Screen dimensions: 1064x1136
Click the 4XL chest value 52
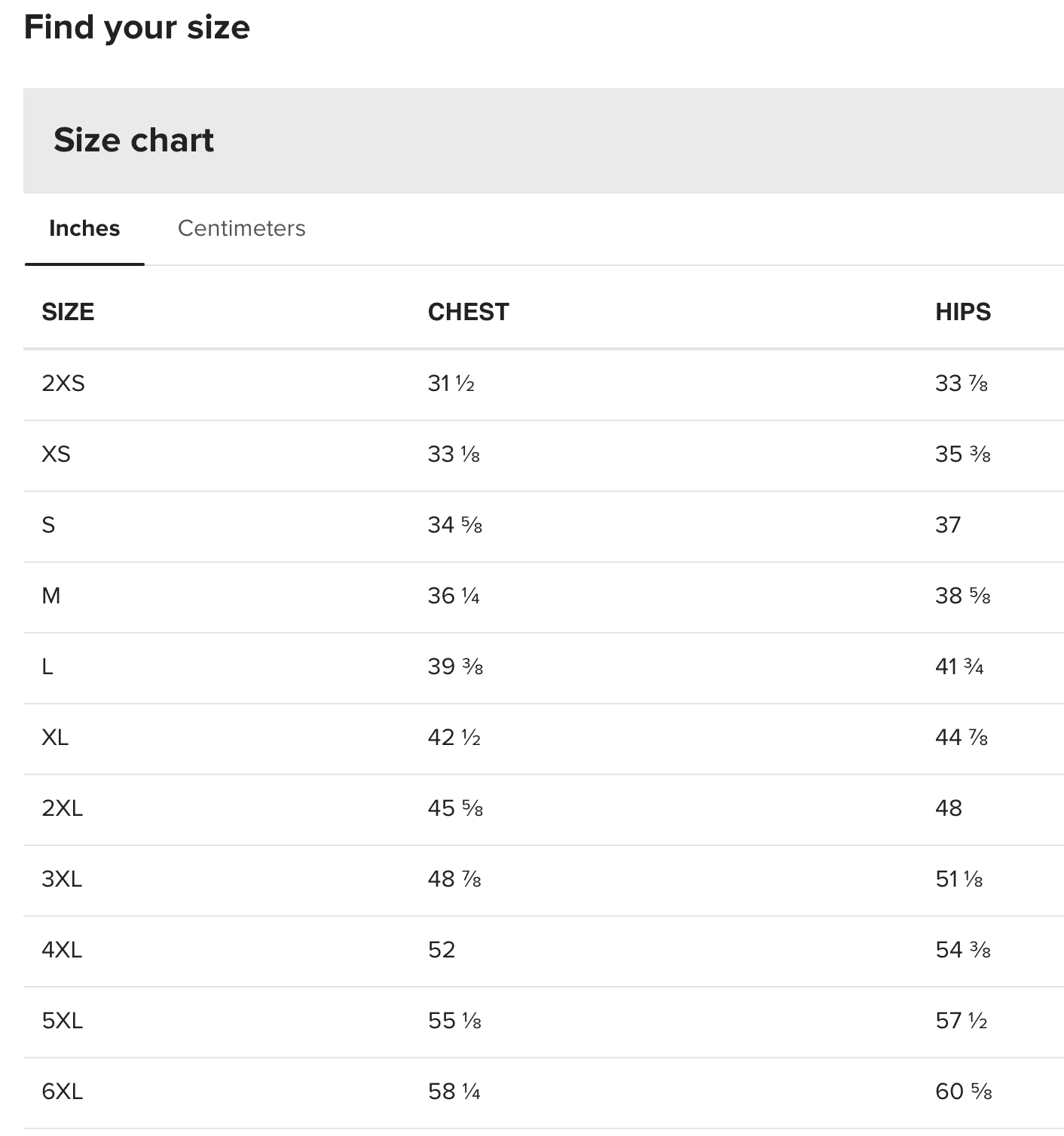pos(442,950)
